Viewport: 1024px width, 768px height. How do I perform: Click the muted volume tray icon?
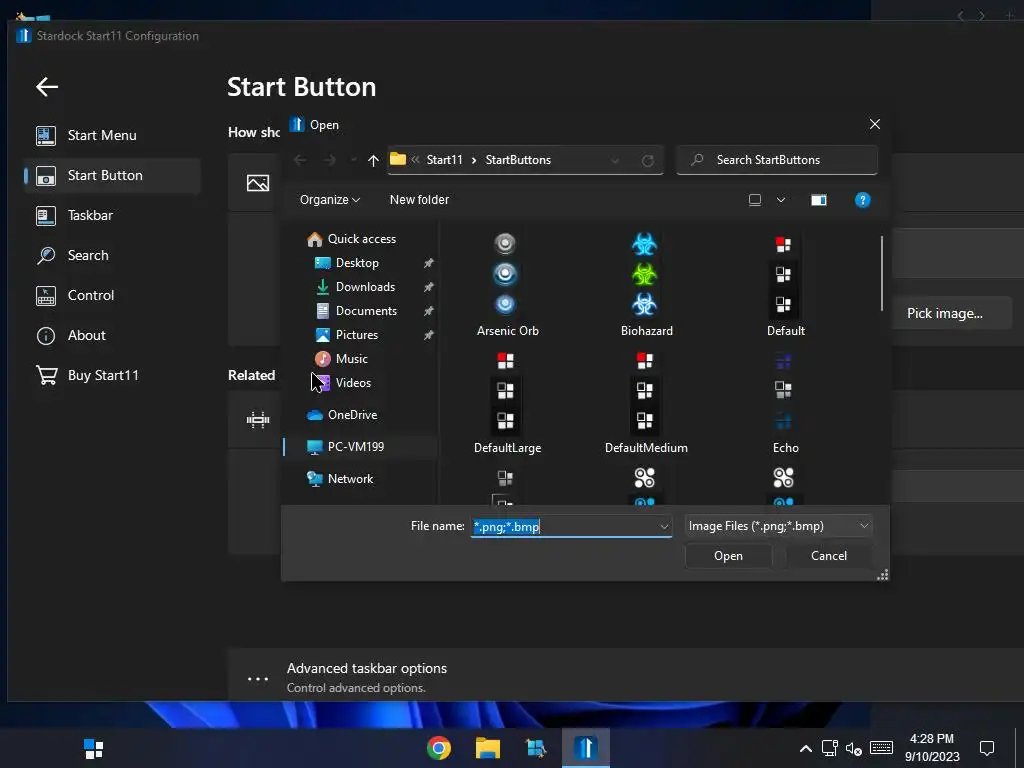pyautogui.click(x=854, y=748)
